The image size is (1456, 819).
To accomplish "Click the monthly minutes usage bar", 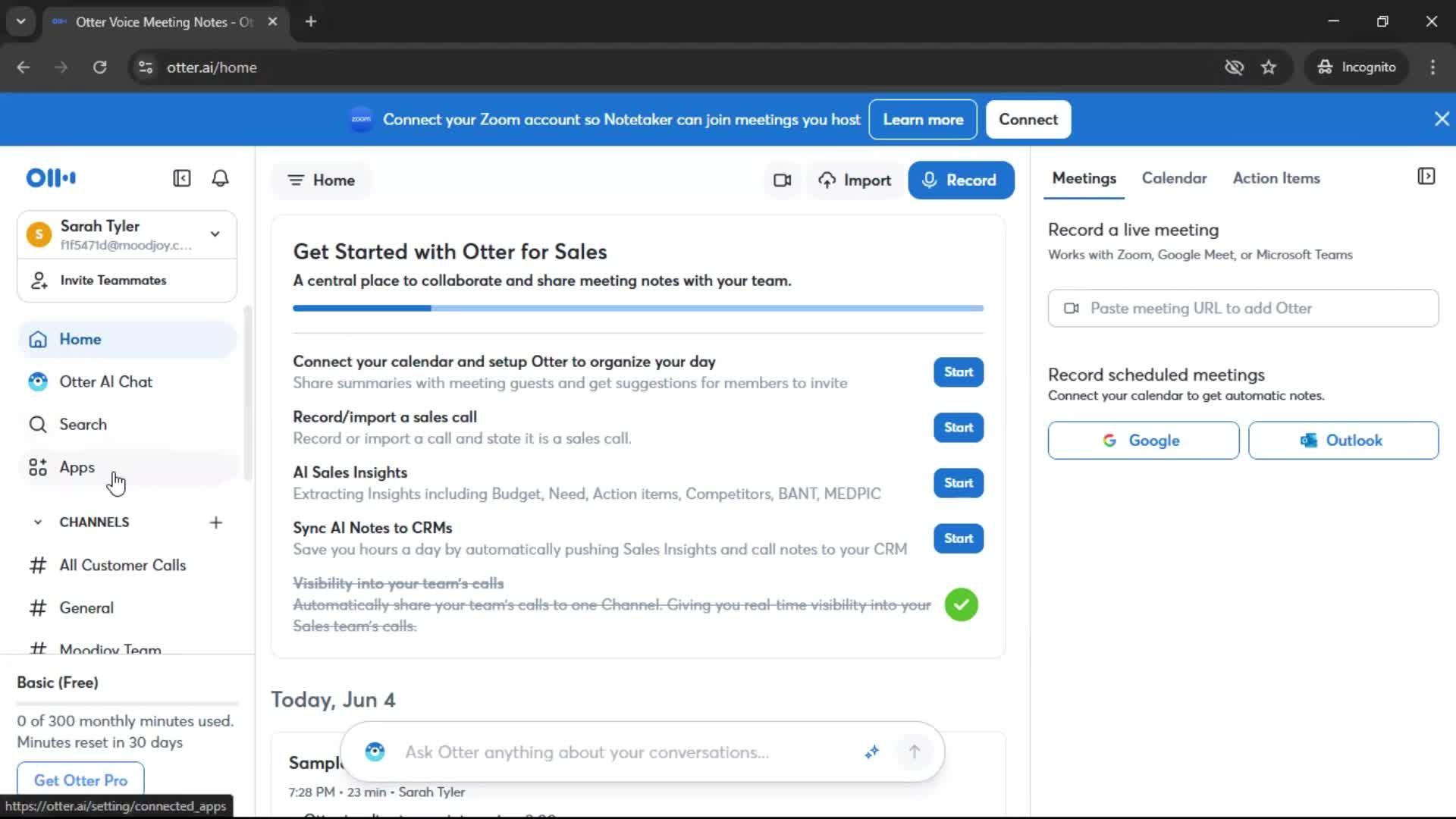I will tap(127, 704).
